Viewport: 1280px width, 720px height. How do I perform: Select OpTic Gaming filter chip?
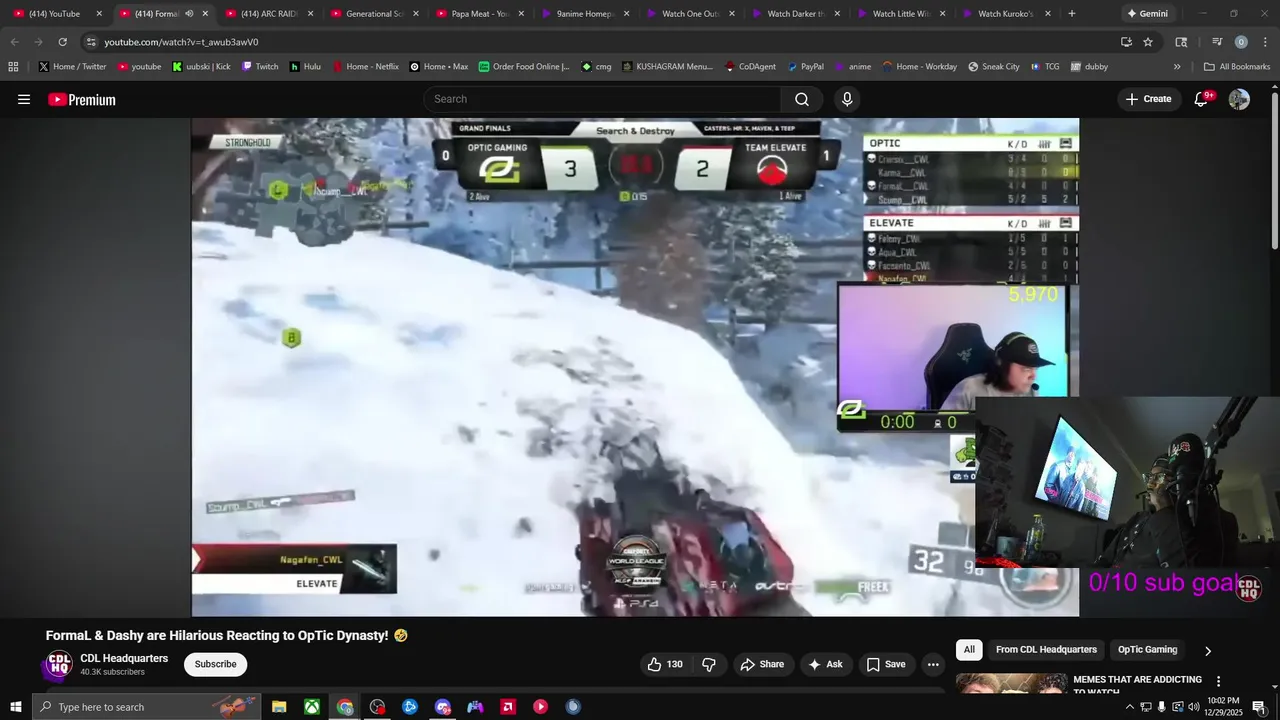tap(1147, 650)
